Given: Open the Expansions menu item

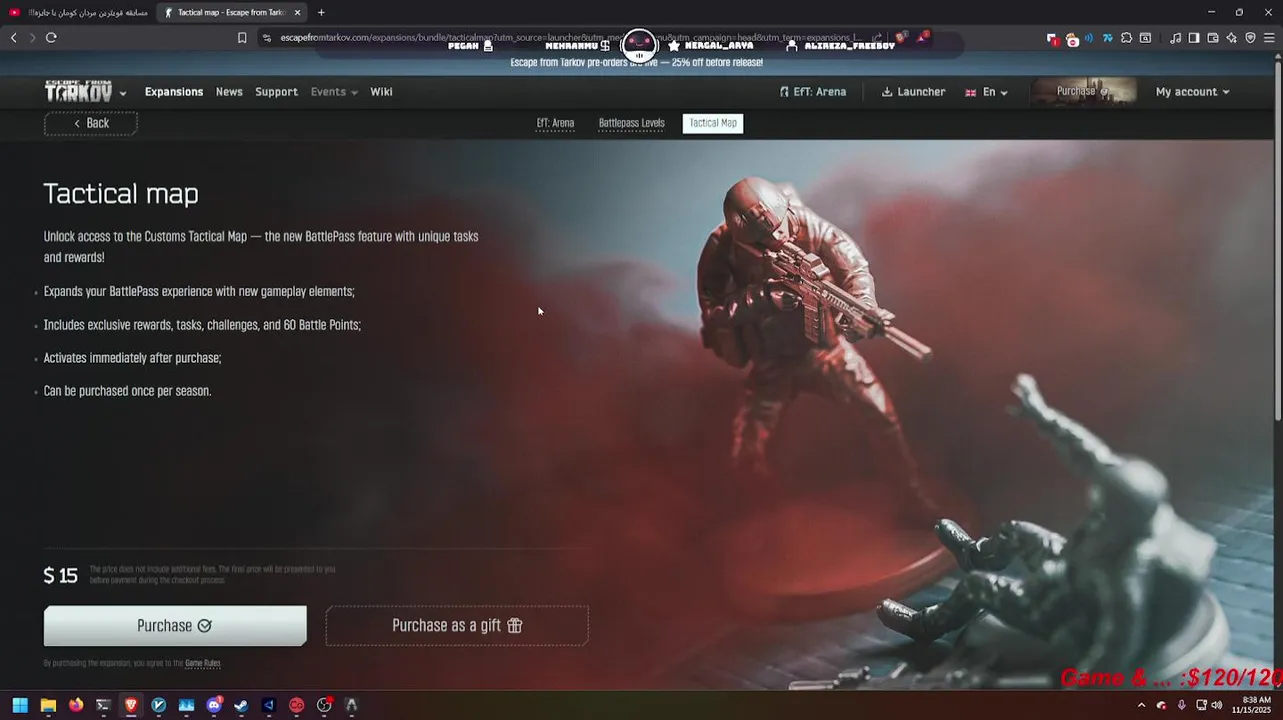Looking at the screenshot, I should 174,92.
